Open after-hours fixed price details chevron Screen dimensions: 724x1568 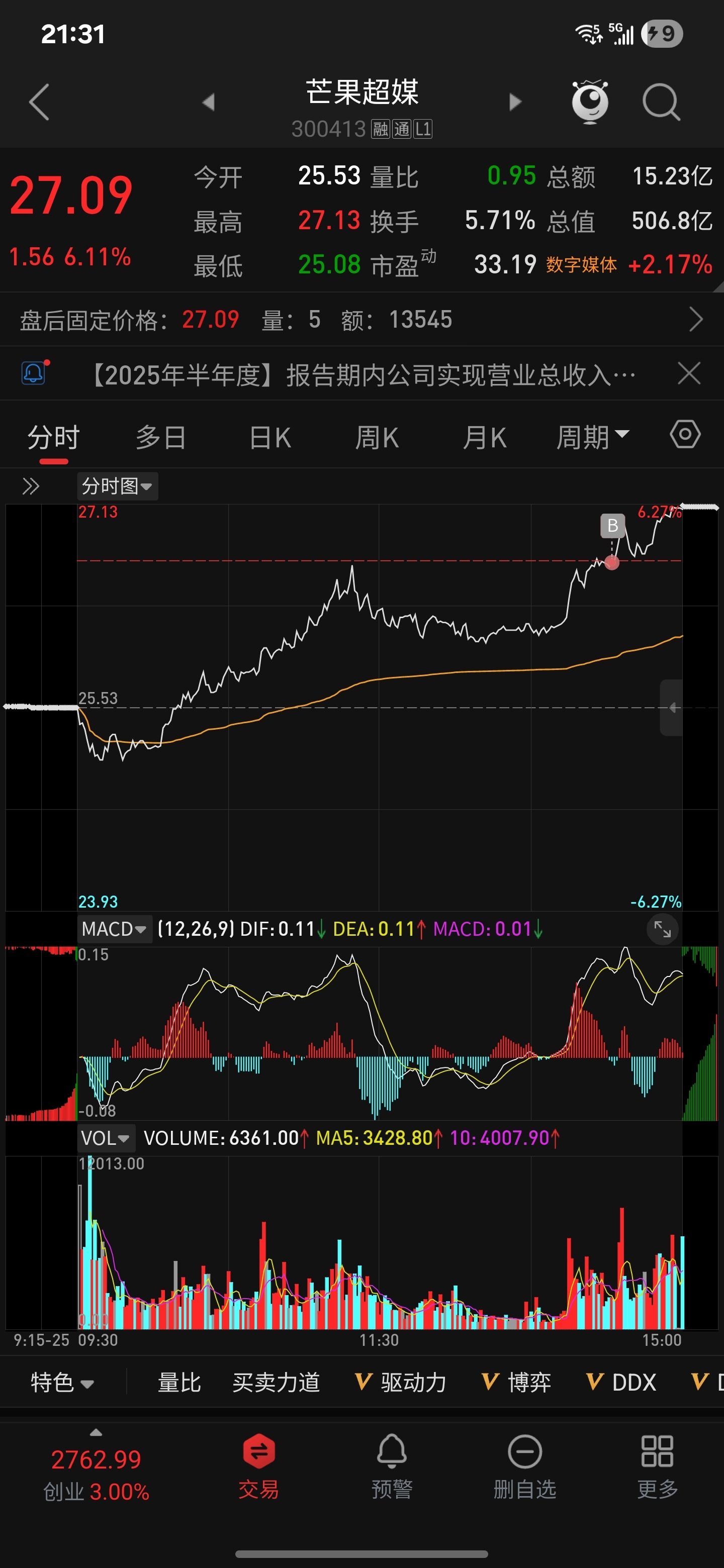coord(696,319)
